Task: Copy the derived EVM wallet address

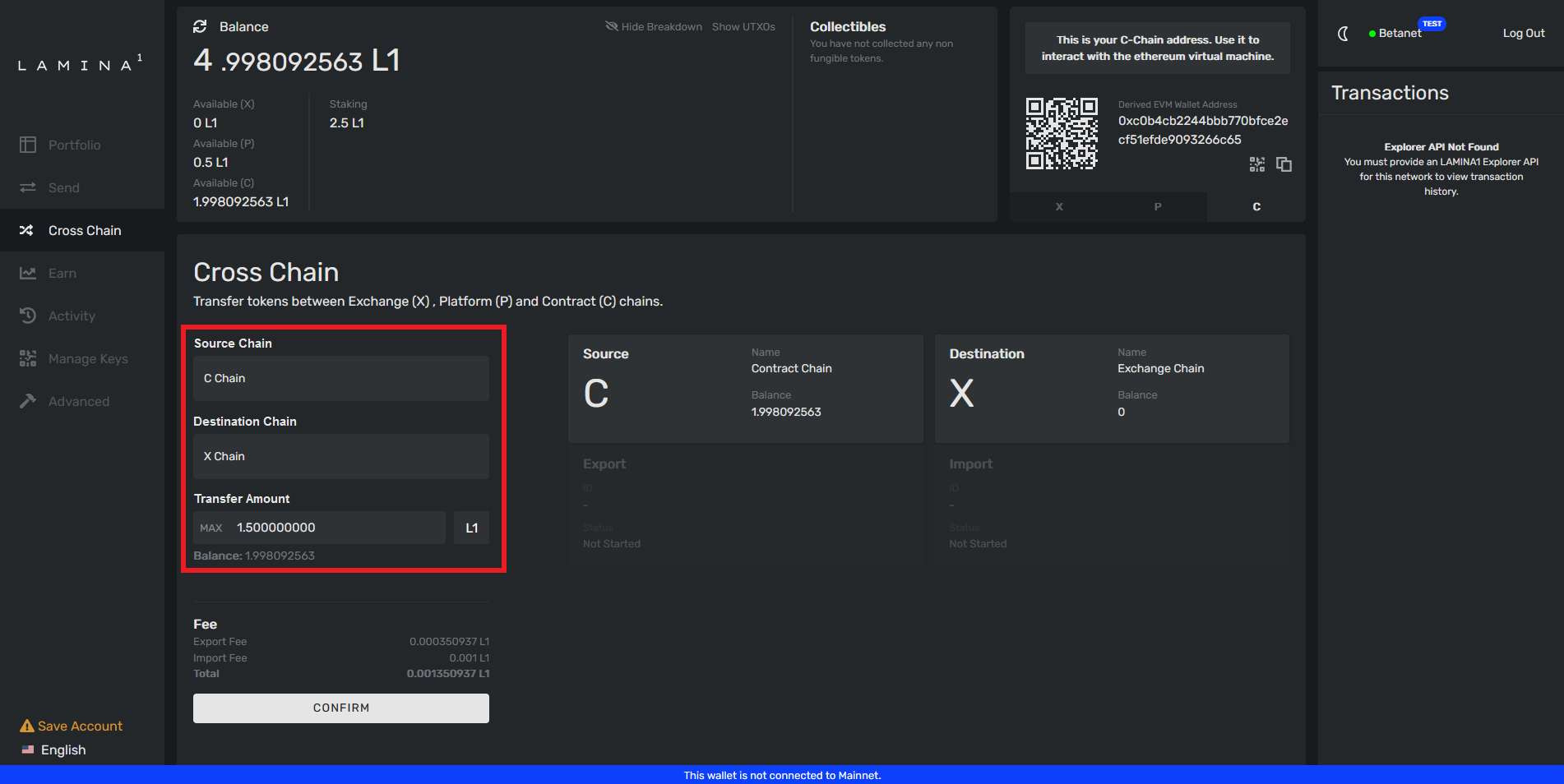Action: click(1284, 164)
